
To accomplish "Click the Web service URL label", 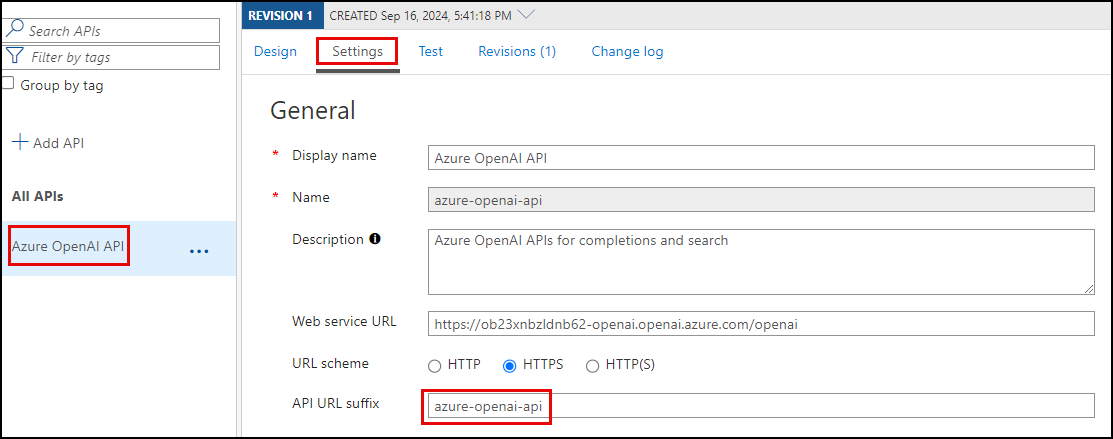I will (x=344, y=320).
